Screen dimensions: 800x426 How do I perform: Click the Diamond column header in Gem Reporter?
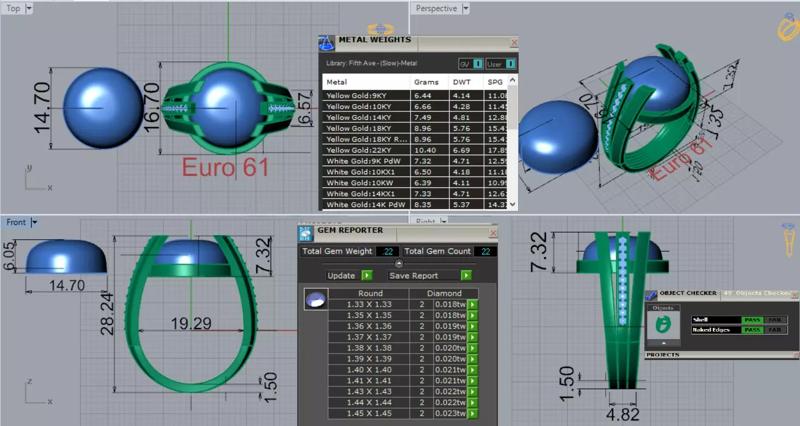click(444, 293)
